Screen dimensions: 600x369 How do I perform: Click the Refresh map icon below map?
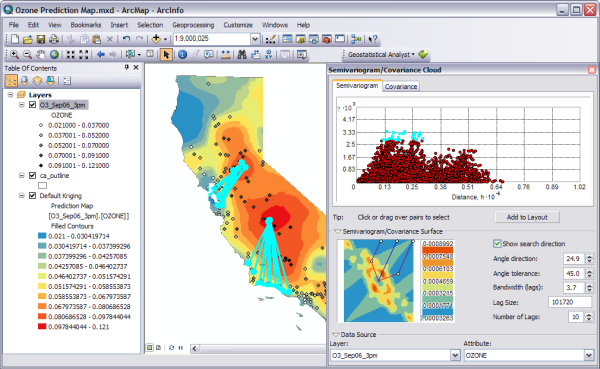coord(171,348)
